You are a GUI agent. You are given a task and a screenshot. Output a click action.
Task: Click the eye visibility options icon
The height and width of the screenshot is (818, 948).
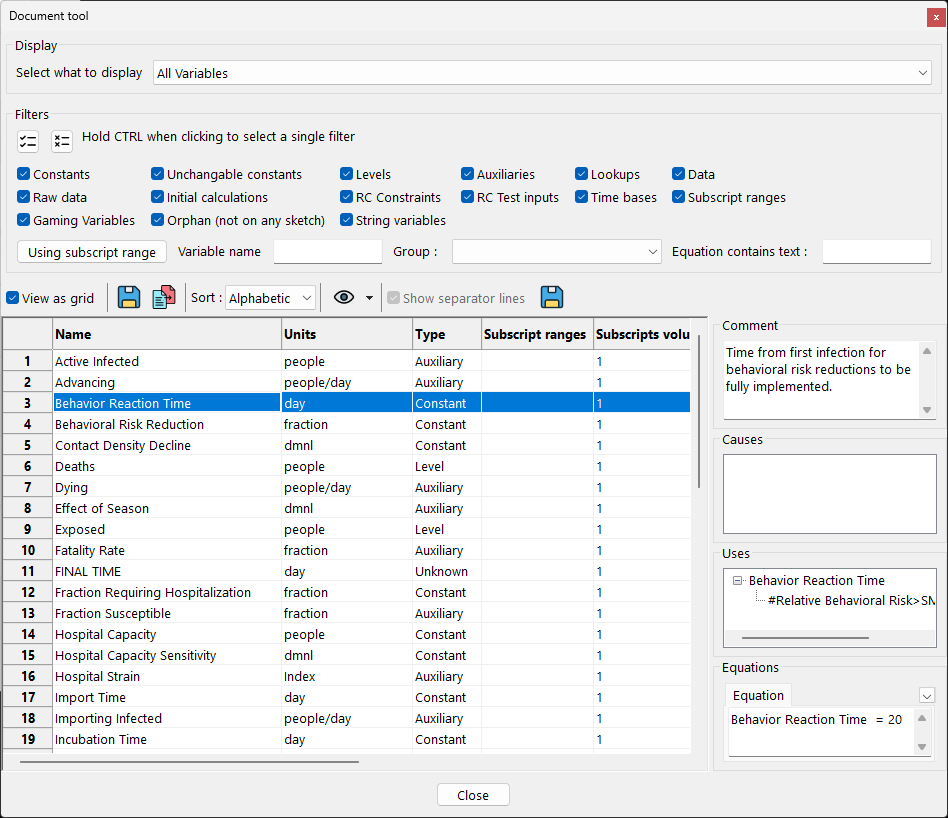coord(343,297)
